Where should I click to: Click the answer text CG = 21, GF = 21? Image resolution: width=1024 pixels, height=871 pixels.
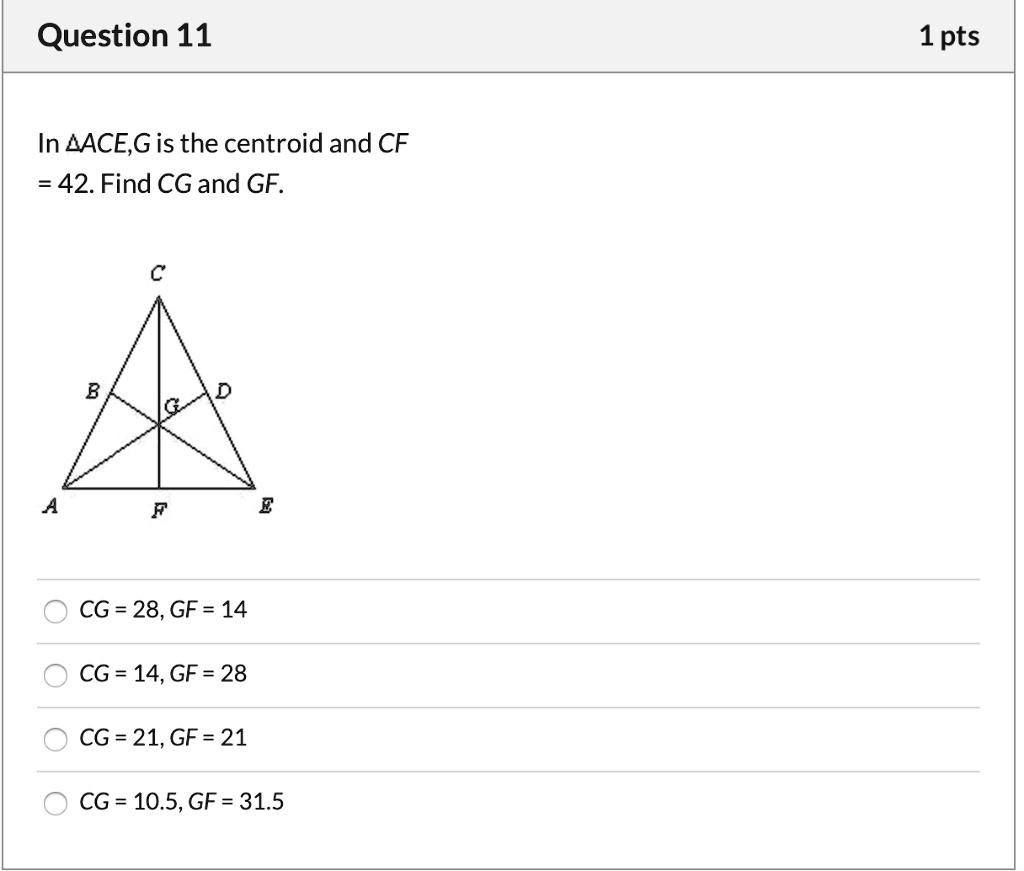coord(163,737)
